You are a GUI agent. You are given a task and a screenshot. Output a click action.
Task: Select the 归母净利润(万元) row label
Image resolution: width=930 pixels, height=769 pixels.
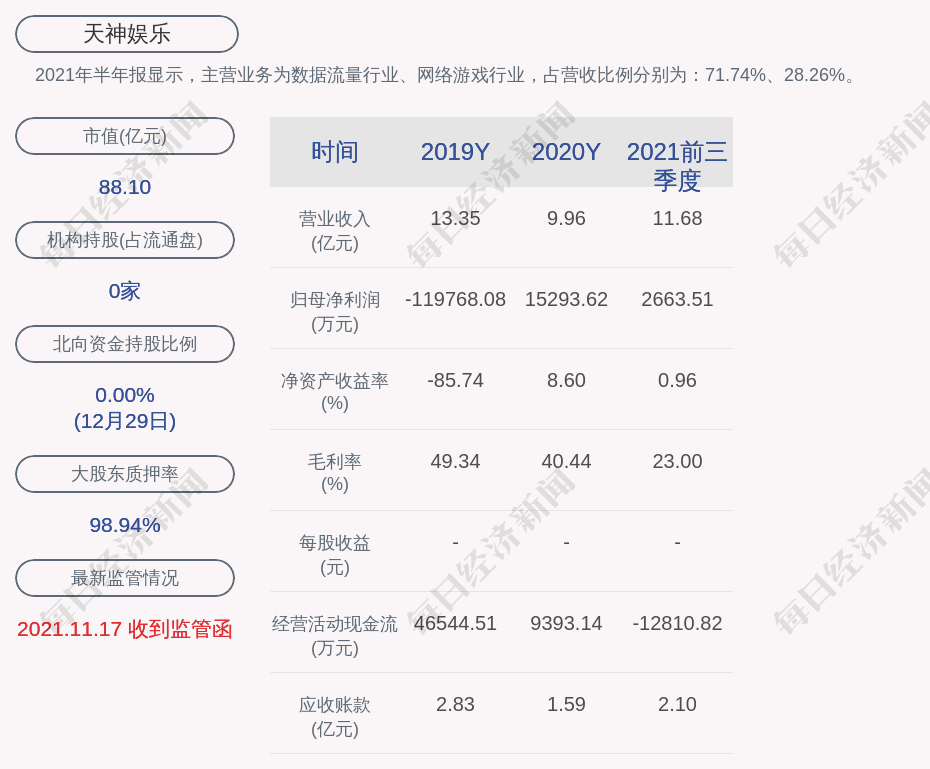(335, 311)
